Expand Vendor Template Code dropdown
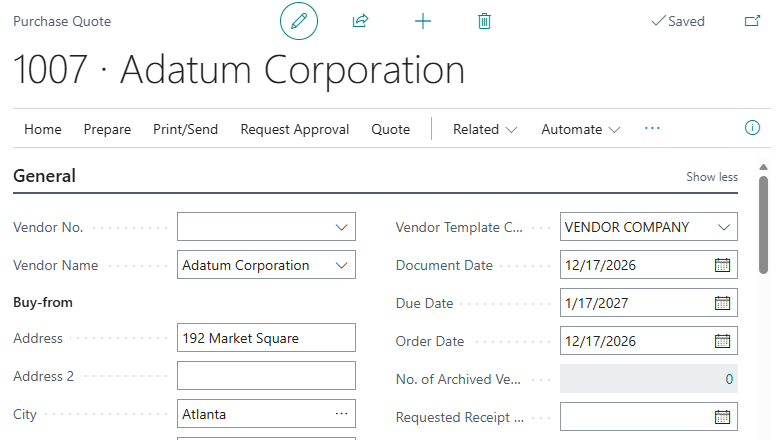Viewport: 780px width, 440px height. pyautogui.click(x=724, y=227)
